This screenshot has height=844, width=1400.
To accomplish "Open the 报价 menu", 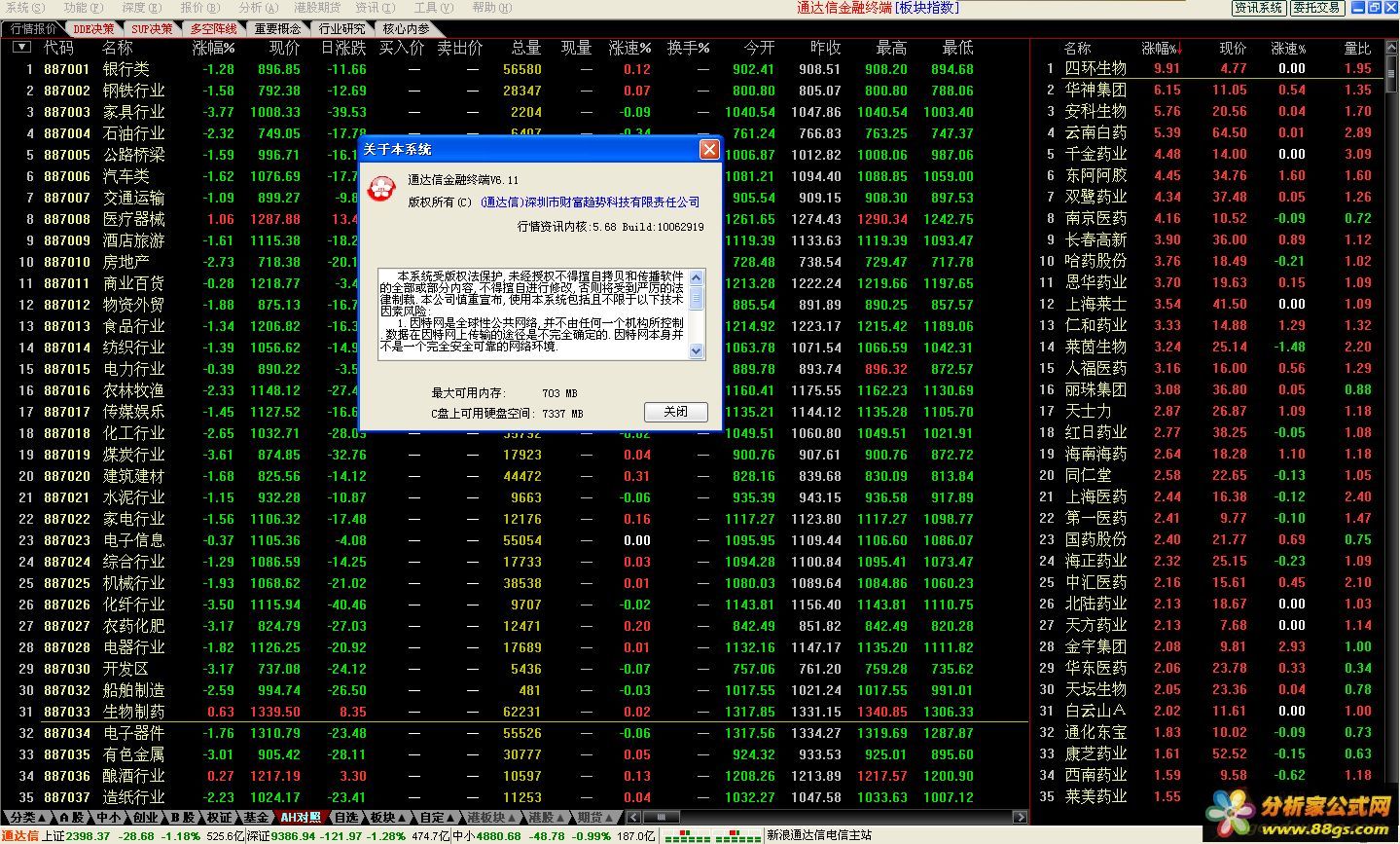I will coord(198,7).
